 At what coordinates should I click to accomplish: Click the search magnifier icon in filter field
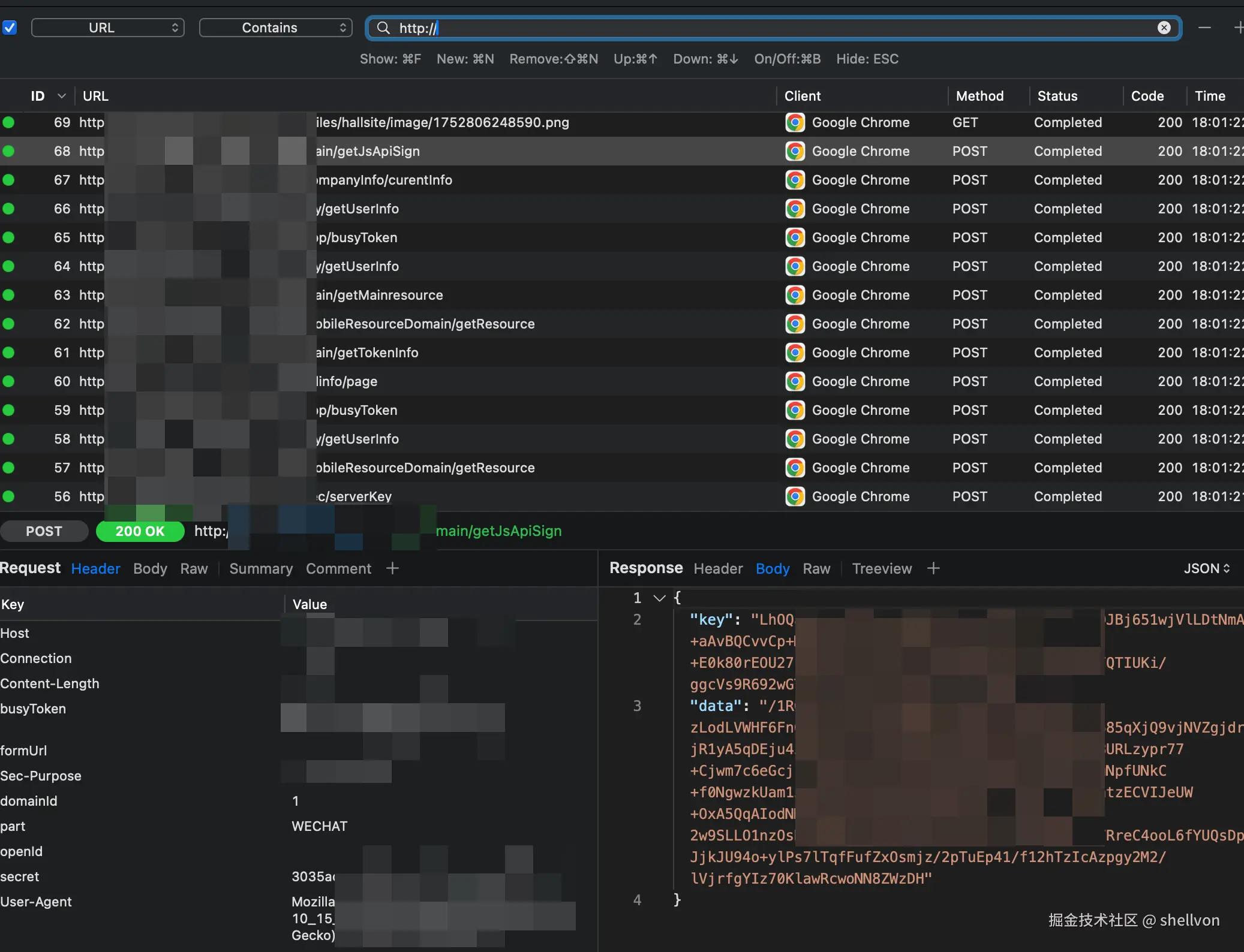click(383, 28)
